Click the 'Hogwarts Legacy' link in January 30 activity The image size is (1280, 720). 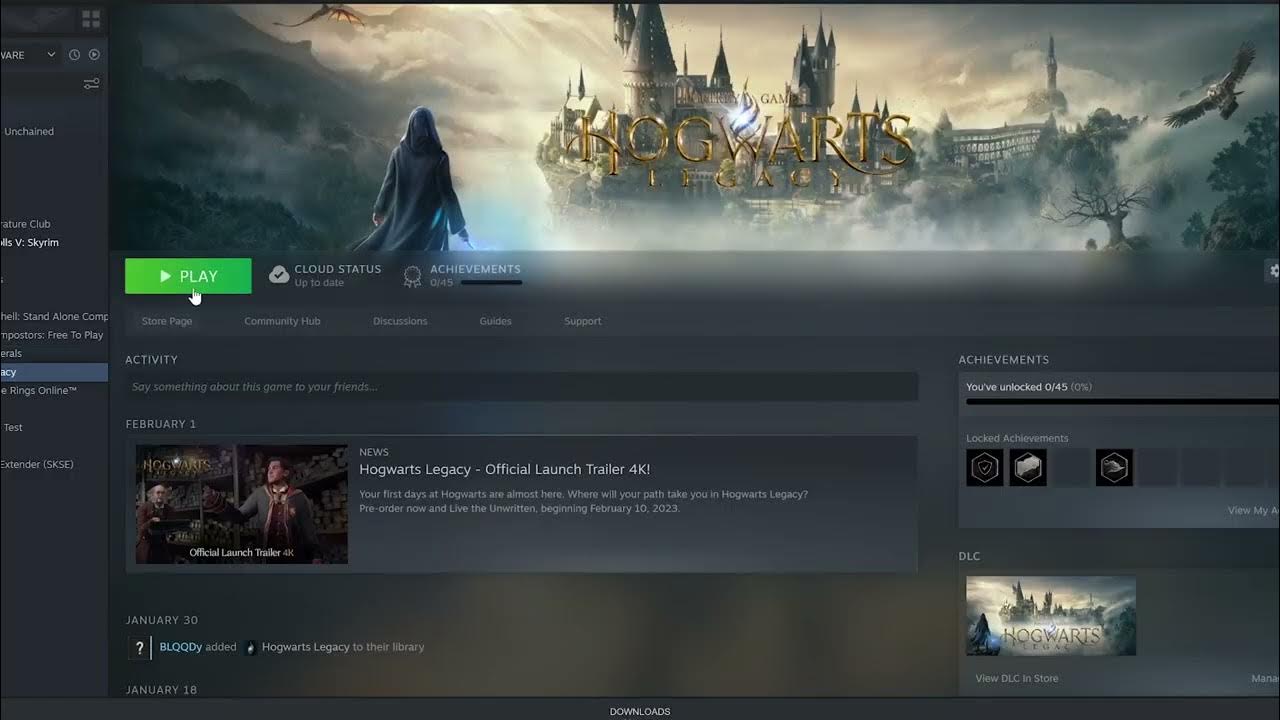pyautogui.click(x=305, y=647)
